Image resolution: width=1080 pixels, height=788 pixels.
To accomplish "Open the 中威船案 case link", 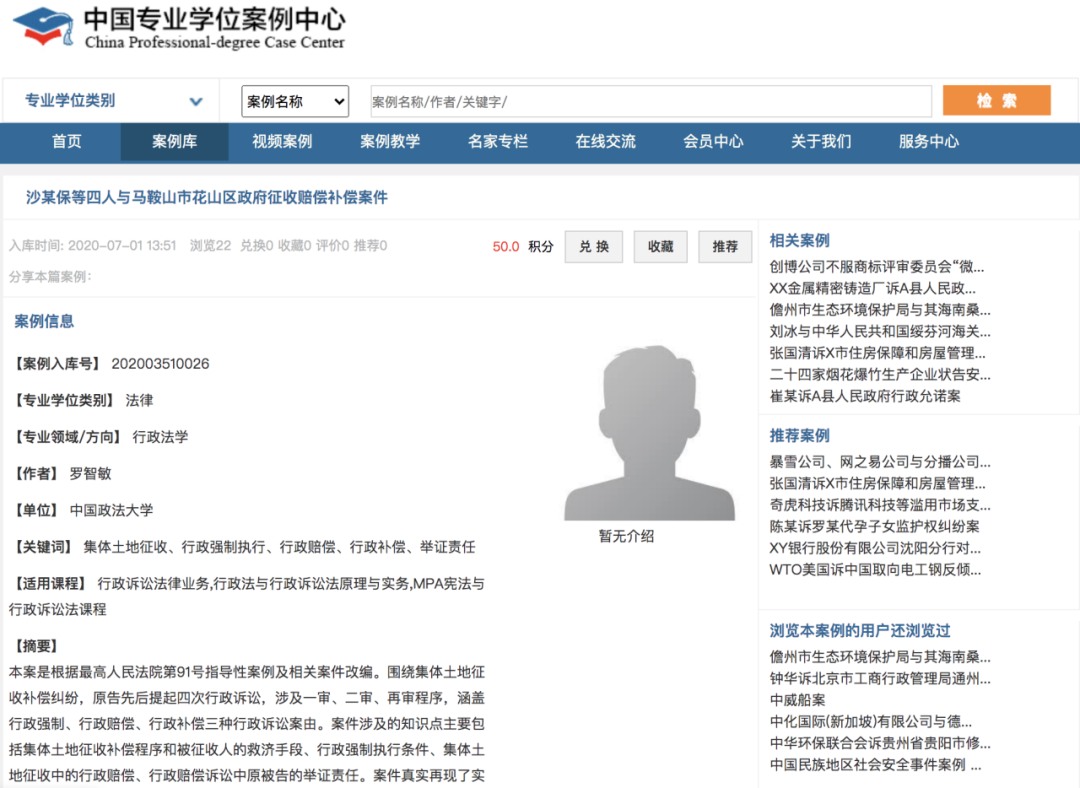I will click(x=797, y=700).
